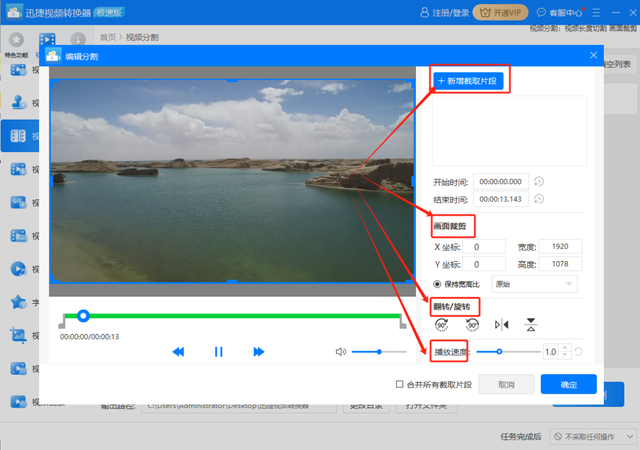Reset the end time (结束时间)
The width and height of the screenshot is (640, 450).
(x=539, y=200)
